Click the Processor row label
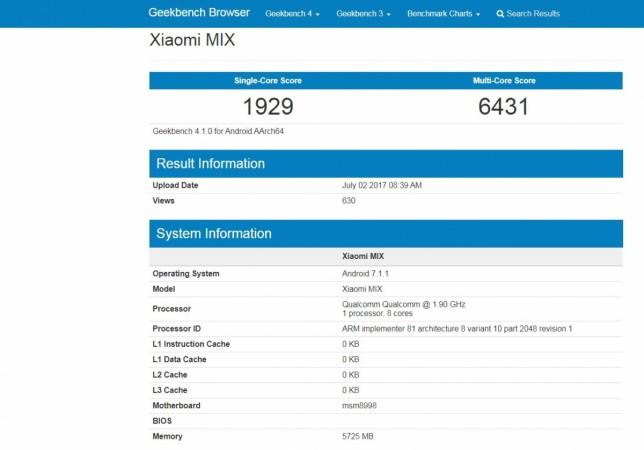Viewport: 644px width, 450px height. (x=172, y=309)
